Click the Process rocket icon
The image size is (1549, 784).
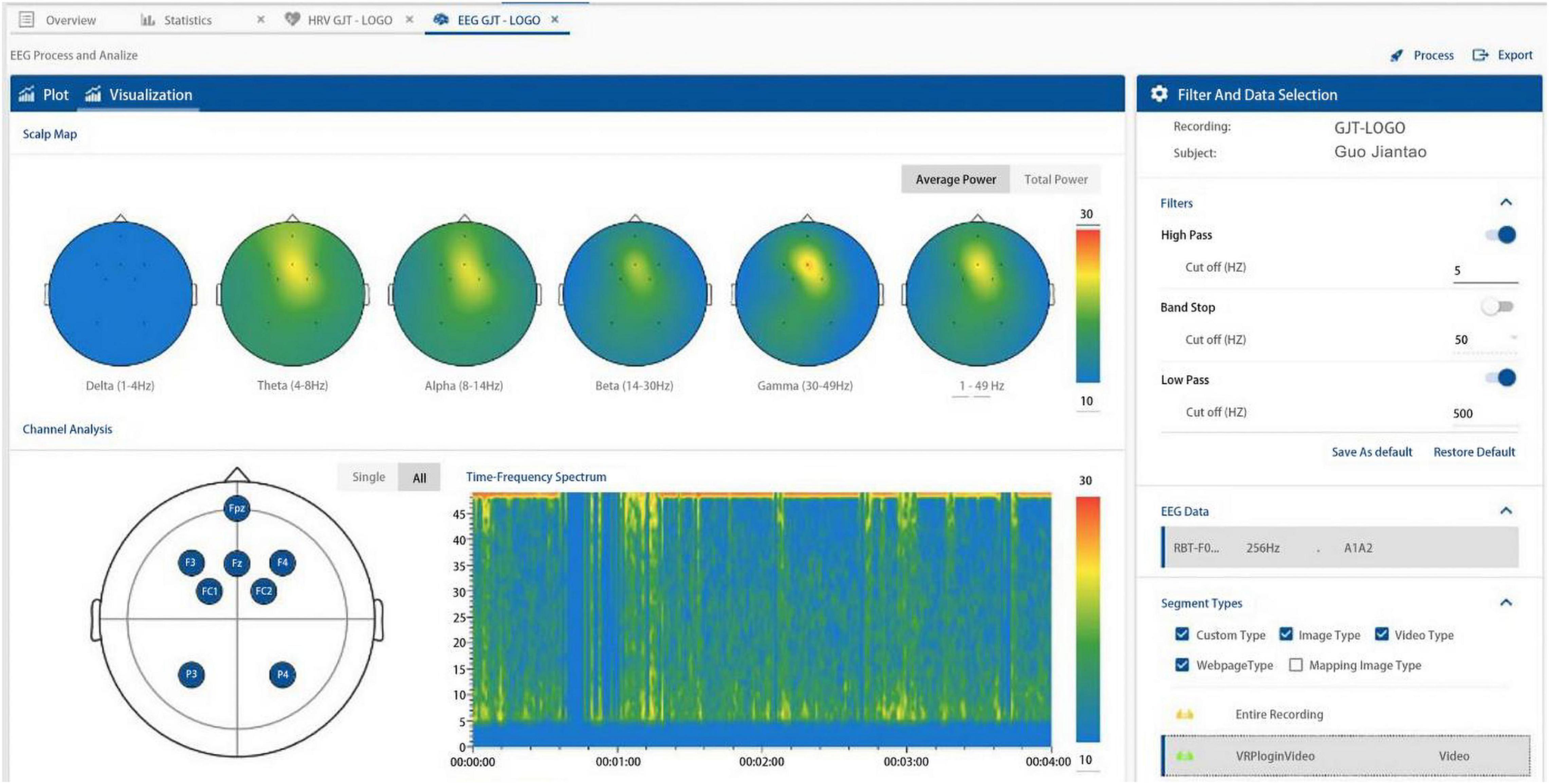pyautogui.click(x=1396, y=55)
